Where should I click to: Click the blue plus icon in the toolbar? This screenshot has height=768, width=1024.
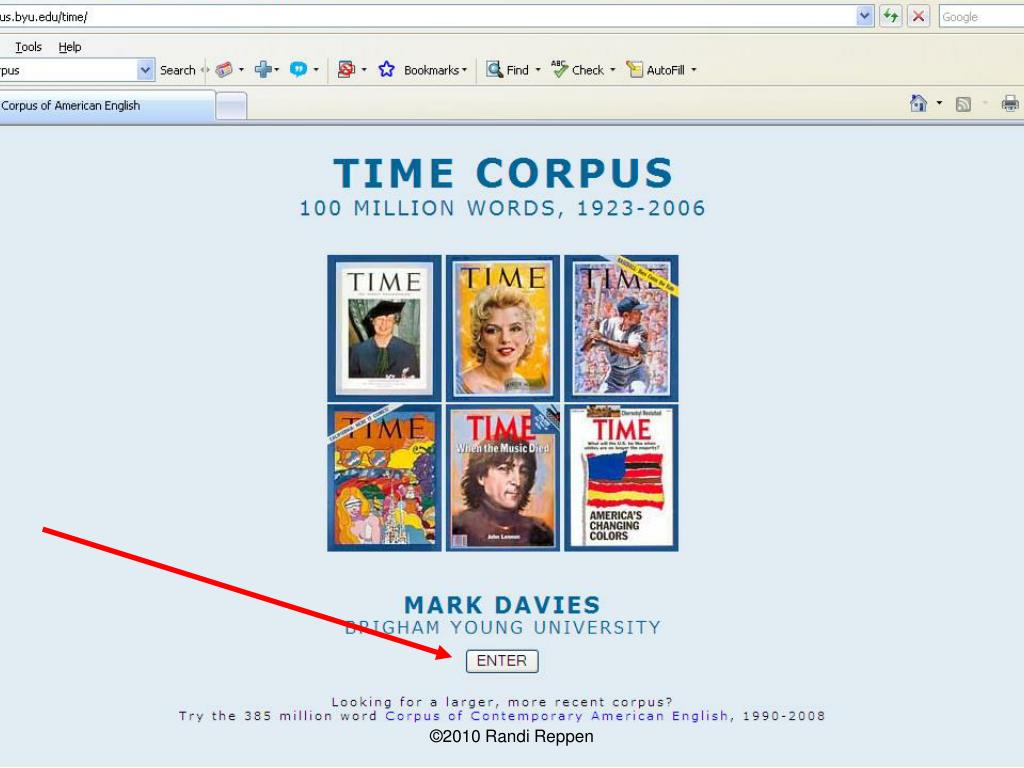[x=263, y=69]
